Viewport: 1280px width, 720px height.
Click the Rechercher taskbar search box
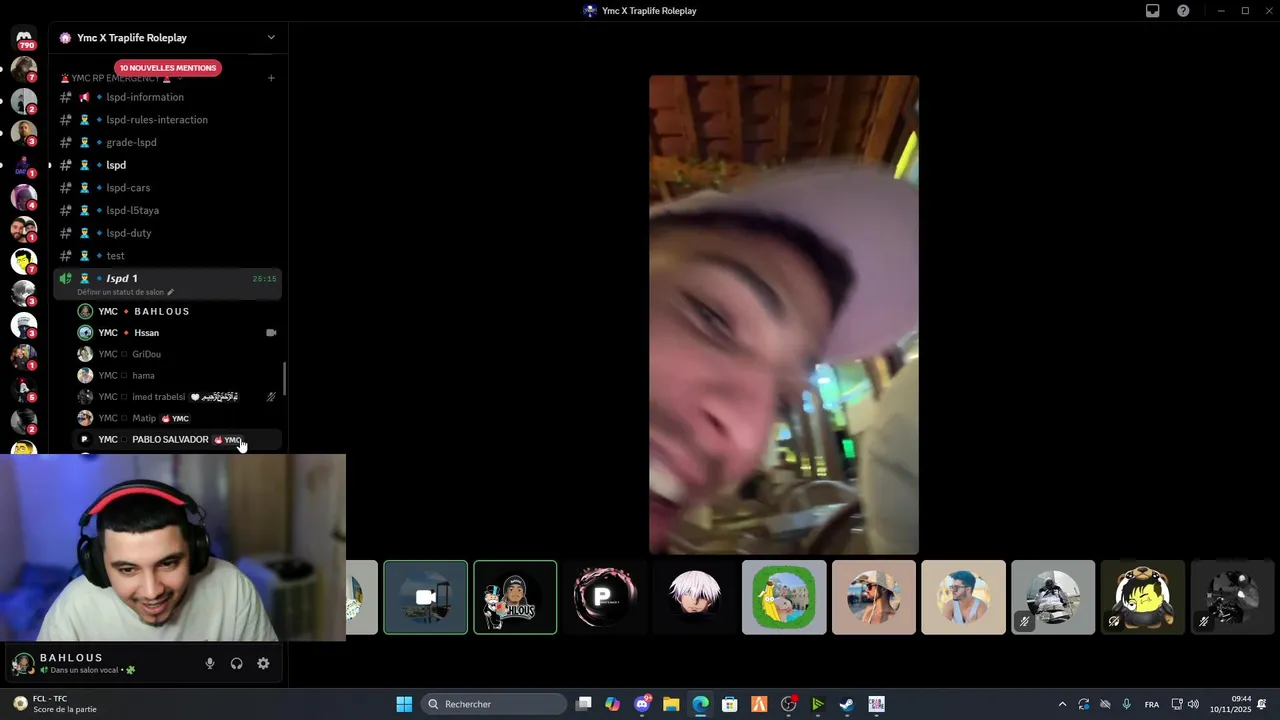pyautogui.click(x=494, y=704)
